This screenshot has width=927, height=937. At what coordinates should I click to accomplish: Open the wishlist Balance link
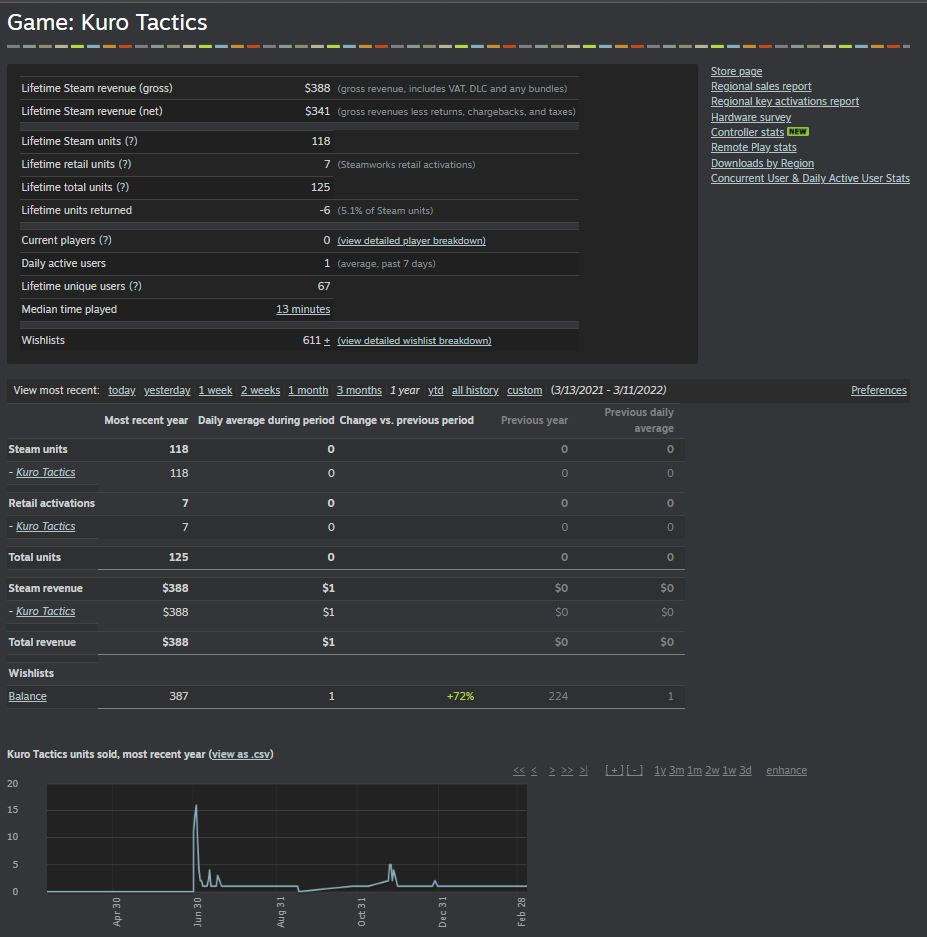(x=27, y=696)
